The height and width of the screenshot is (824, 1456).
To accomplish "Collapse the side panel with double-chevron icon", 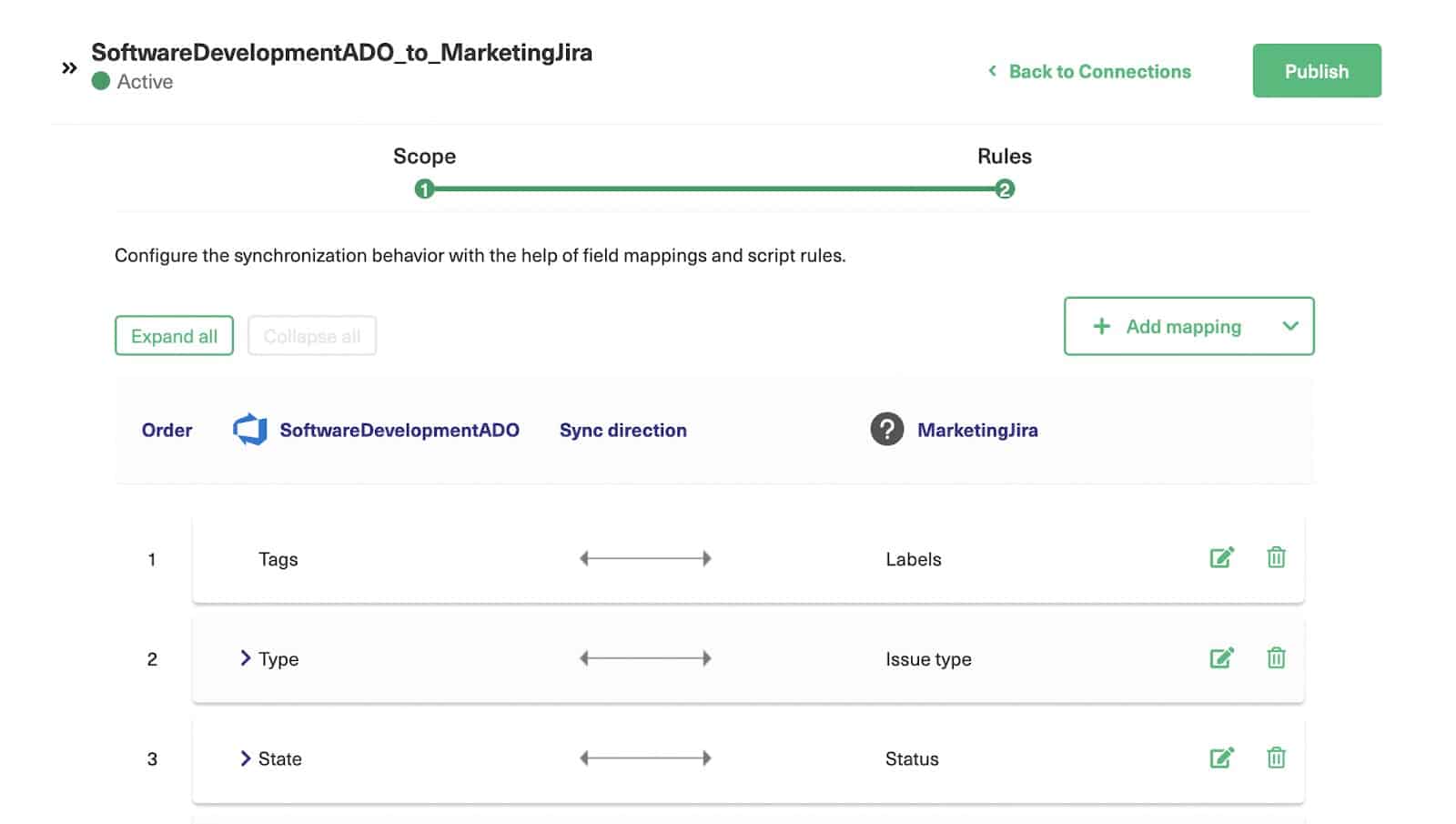I will tap(68, 66).
